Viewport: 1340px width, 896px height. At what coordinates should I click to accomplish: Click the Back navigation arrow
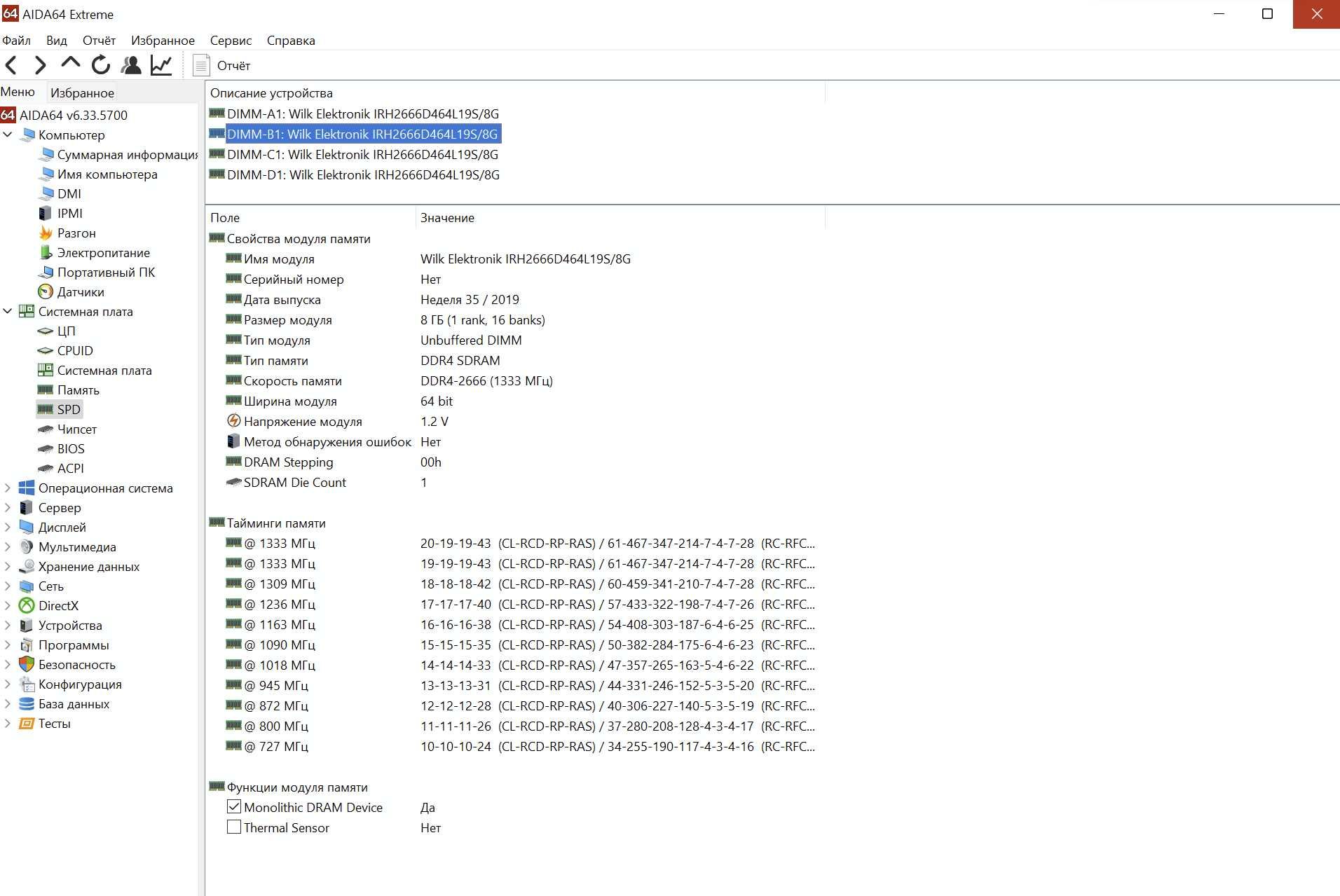coord(11,65)
